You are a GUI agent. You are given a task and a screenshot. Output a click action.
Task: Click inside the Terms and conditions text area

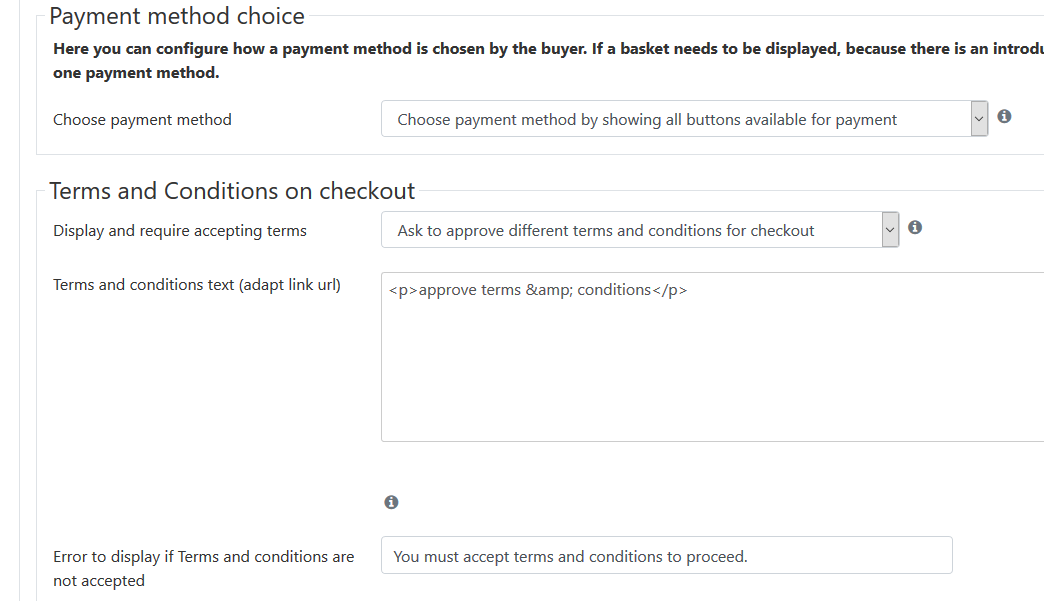(x=712, y=357)
